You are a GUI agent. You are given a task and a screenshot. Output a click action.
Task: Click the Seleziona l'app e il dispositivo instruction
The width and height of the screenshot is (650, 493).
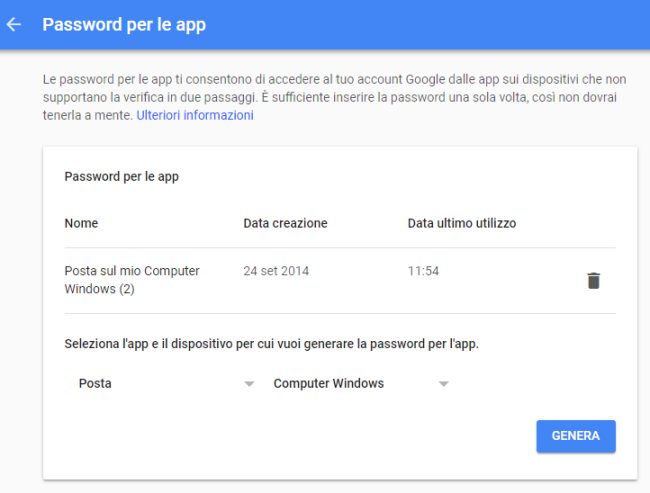(x=272, y=344)
